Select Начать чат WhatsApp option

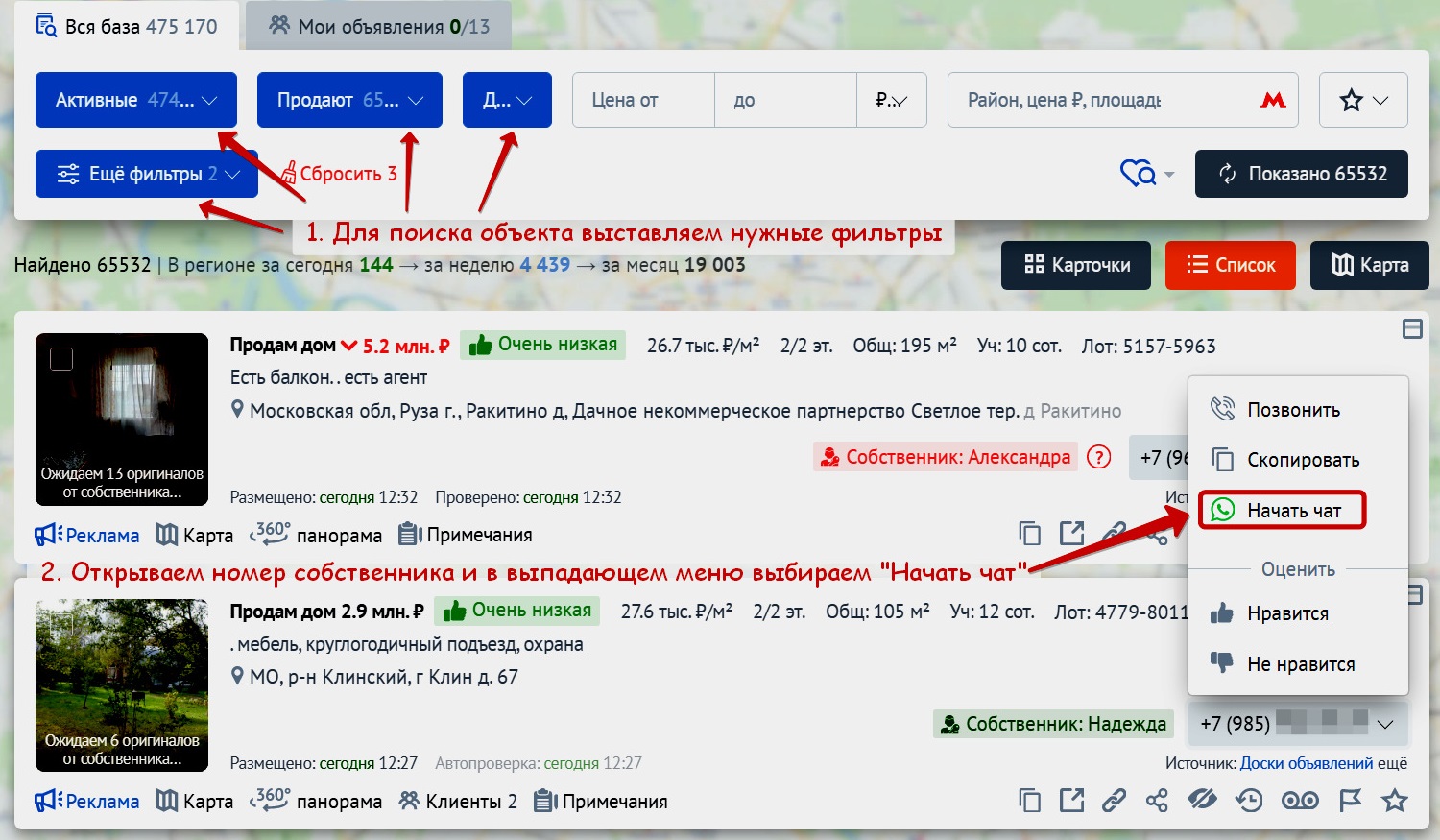click(x=1282, y=511)
